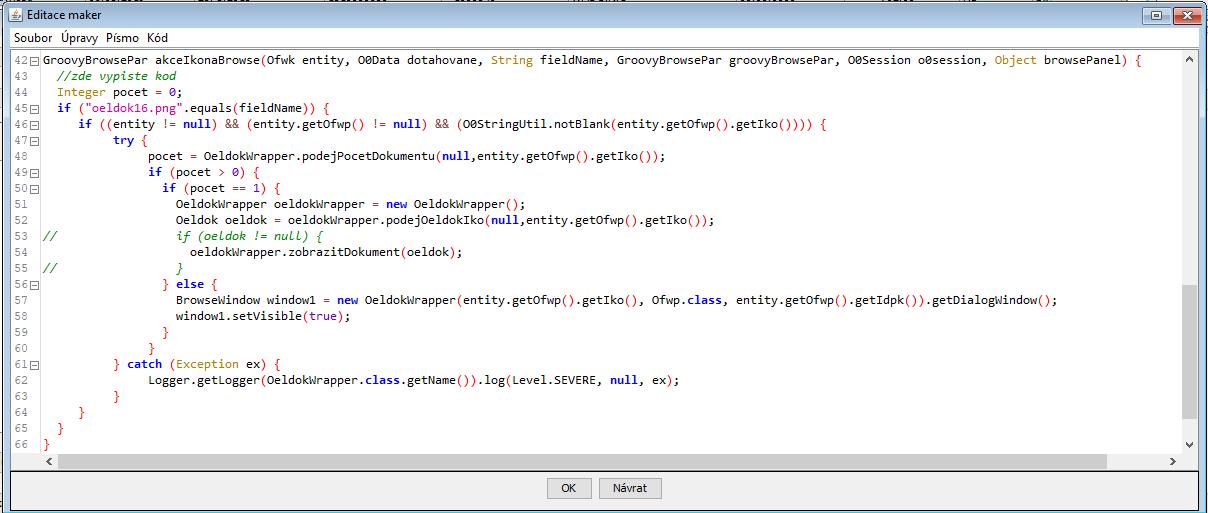Fold the 'pocet > 0' block at line 49
This screenshot has height=513, width=1208.
tap(34, 173)
